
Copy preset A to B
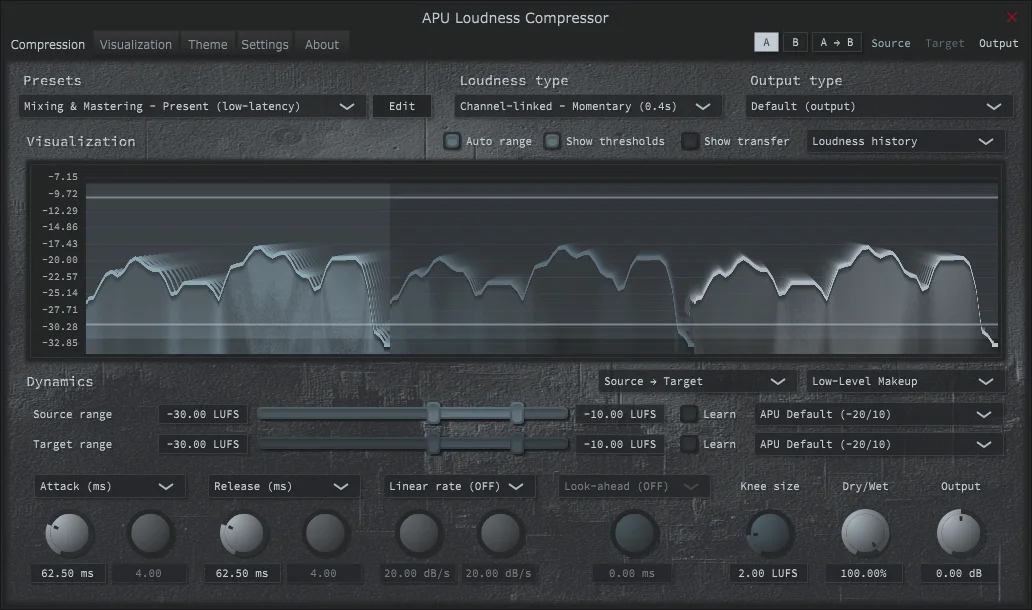click(834, 42)
